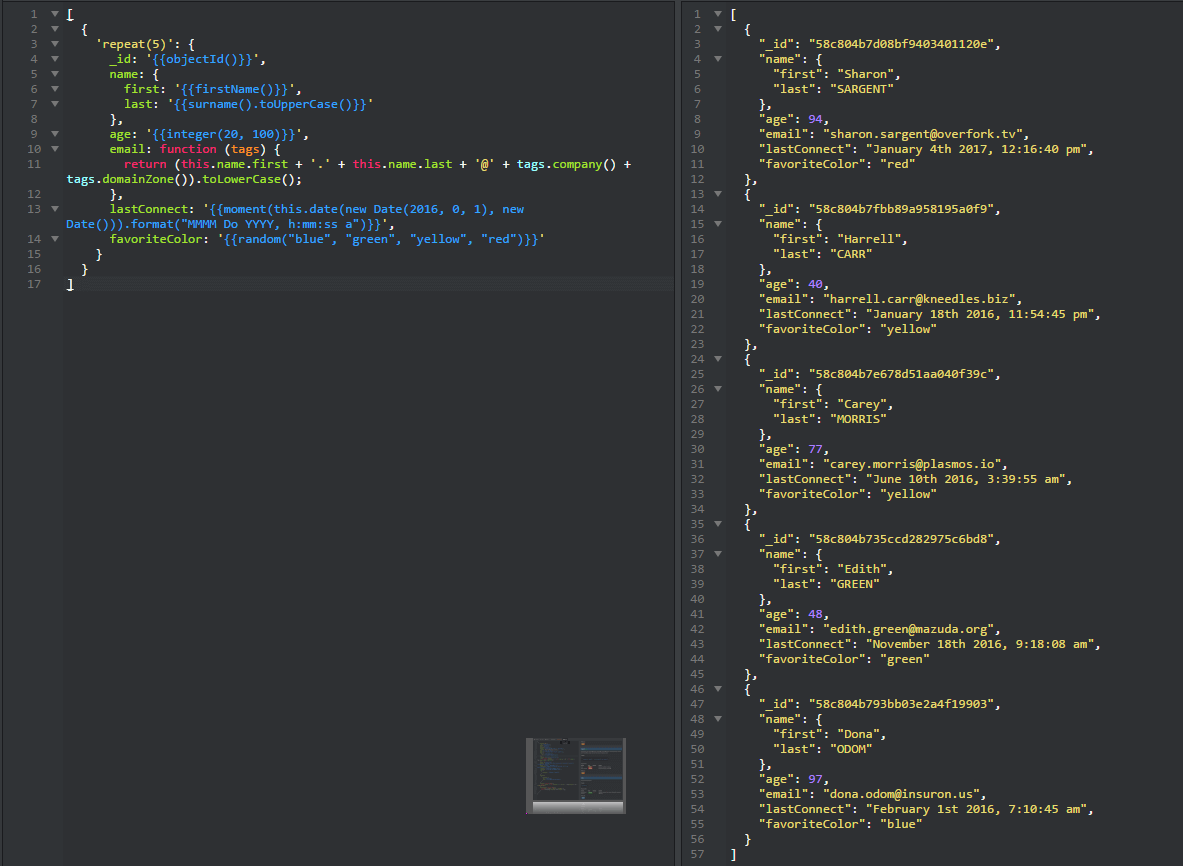Click line number 57 in output gutter
Image resolution: width=1183 pixels, height=866 pixels.
tap(698, 854)
